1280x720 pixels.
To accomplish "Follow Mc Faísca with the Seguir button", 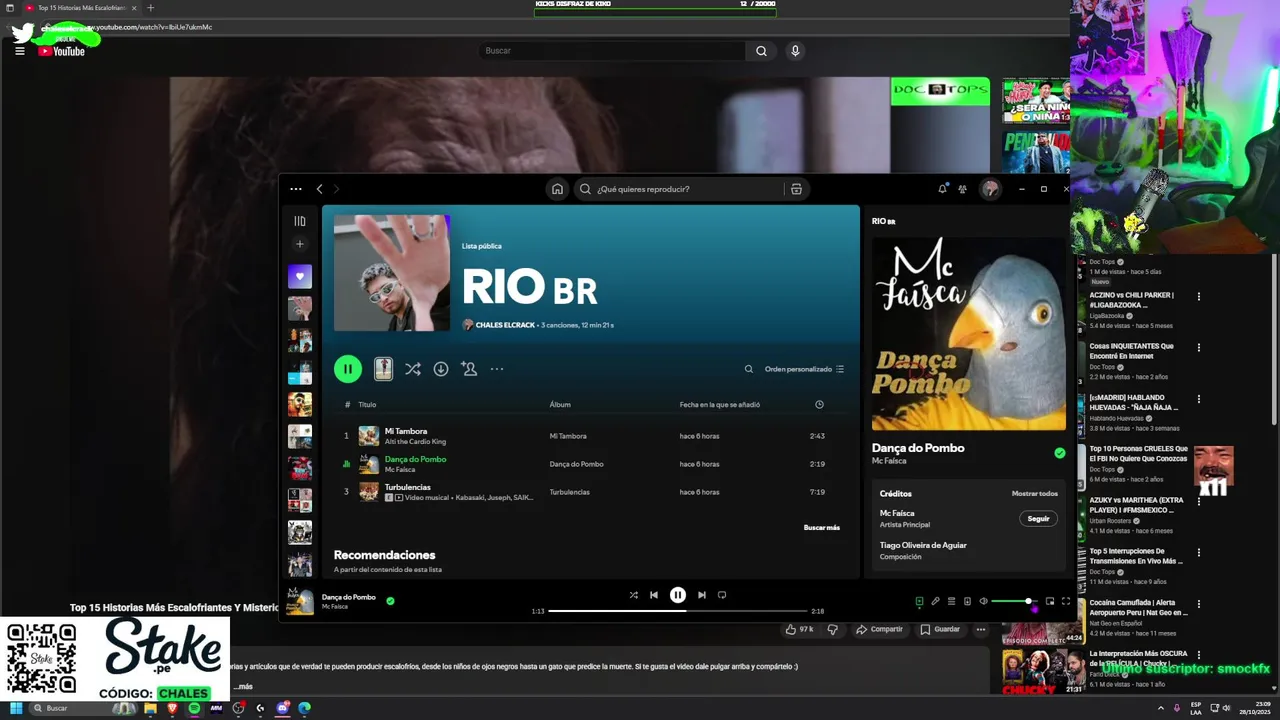I will (1039, 519).
